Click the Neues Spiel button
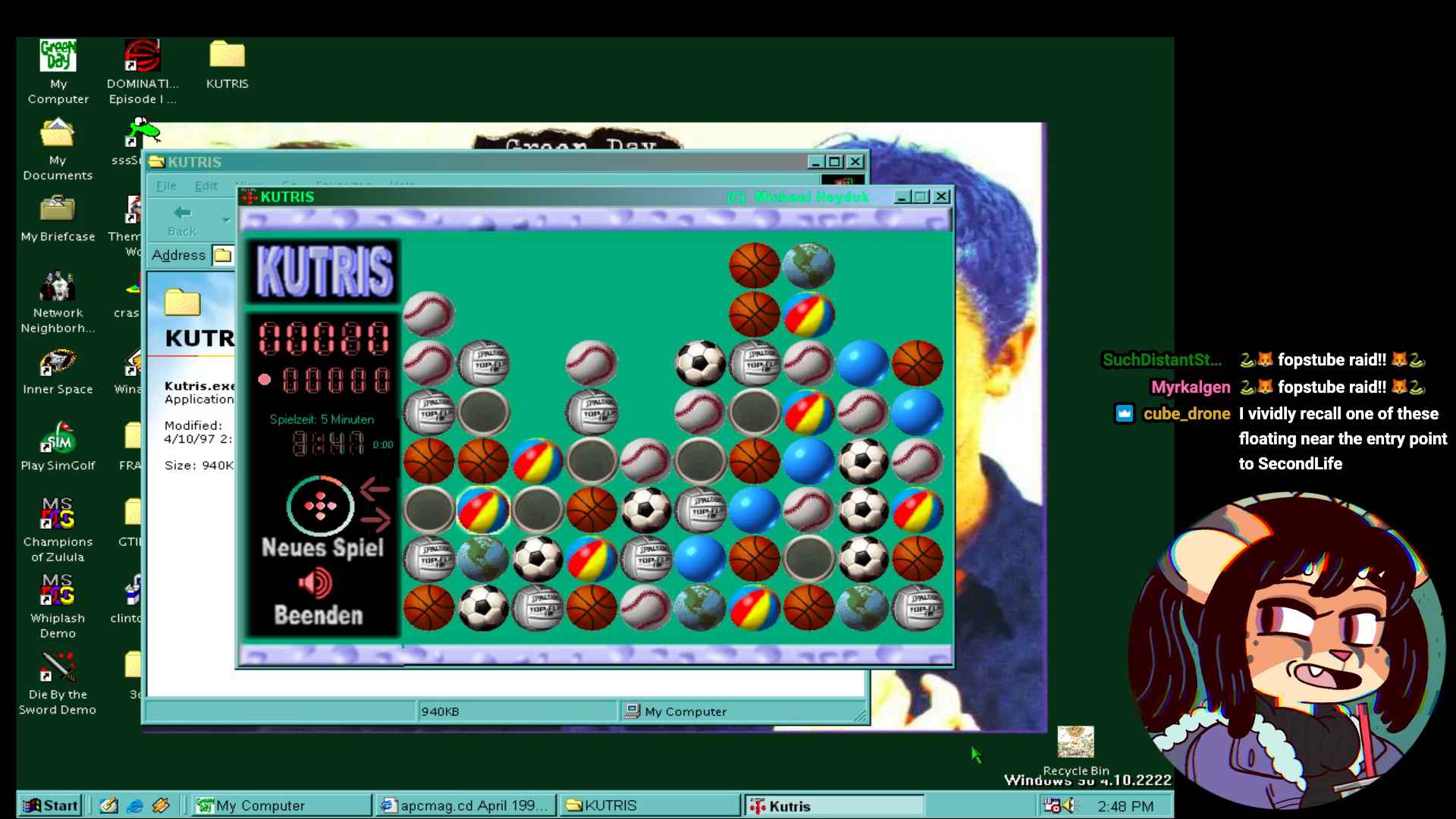Viewport: 1456px width, 819px height. pos(322,548)
